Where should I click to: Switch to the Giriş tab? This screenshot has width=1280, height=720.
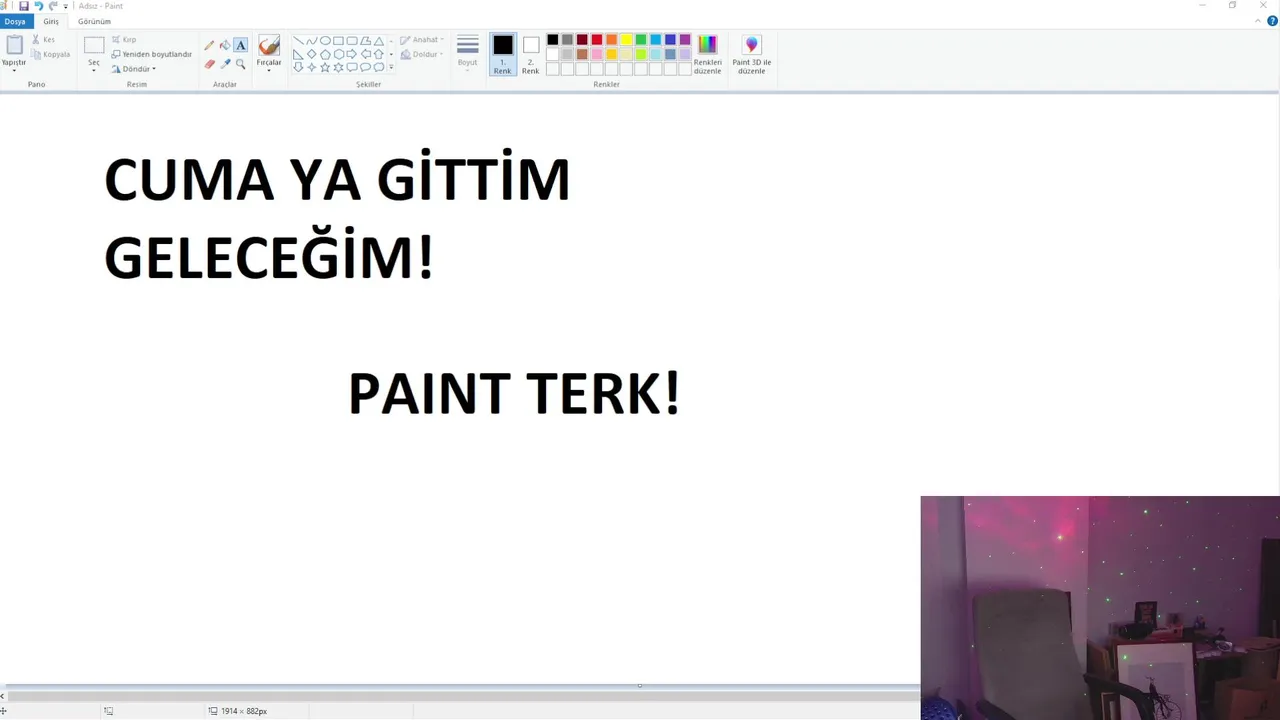point(51,21)
